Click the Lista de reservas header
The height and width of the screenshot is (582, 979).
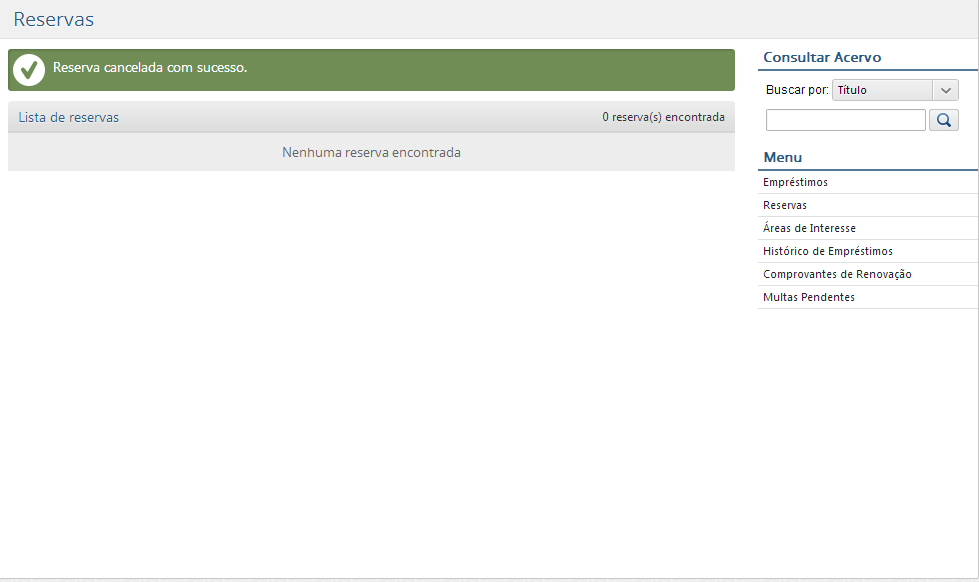(x=68, y=117)
